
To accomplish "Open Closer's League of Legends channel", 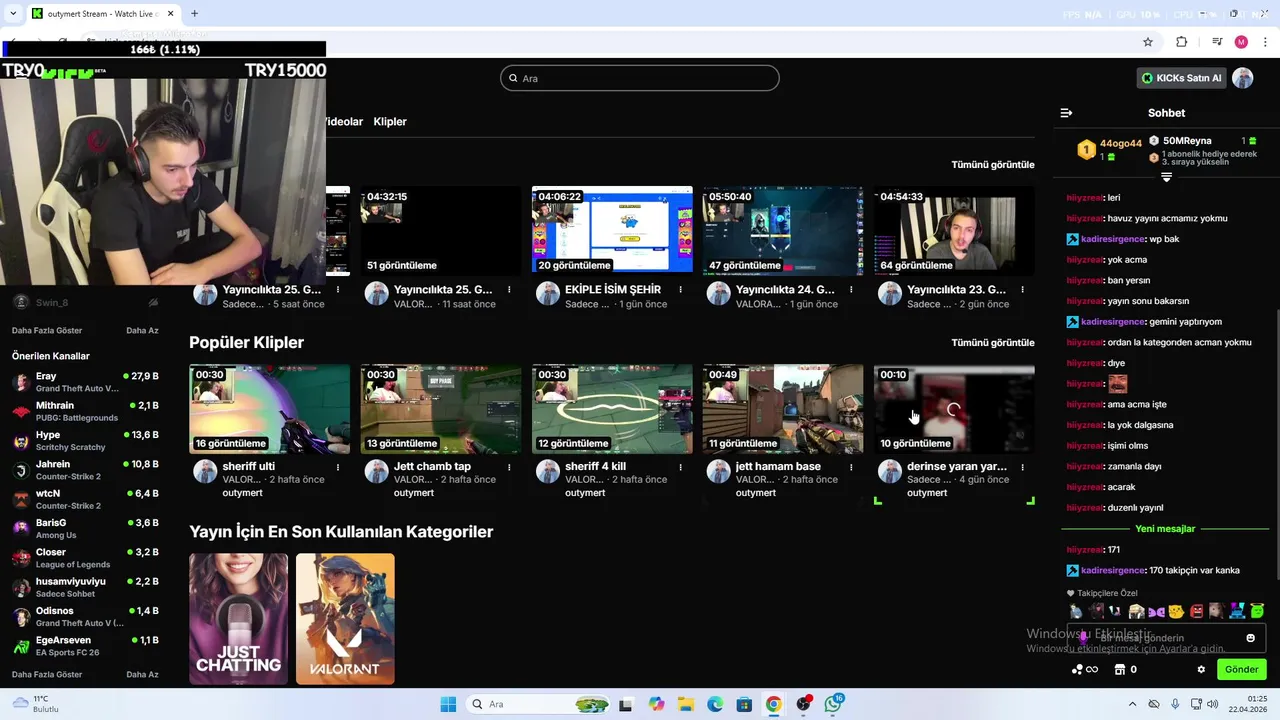I will tap(85, 558).
